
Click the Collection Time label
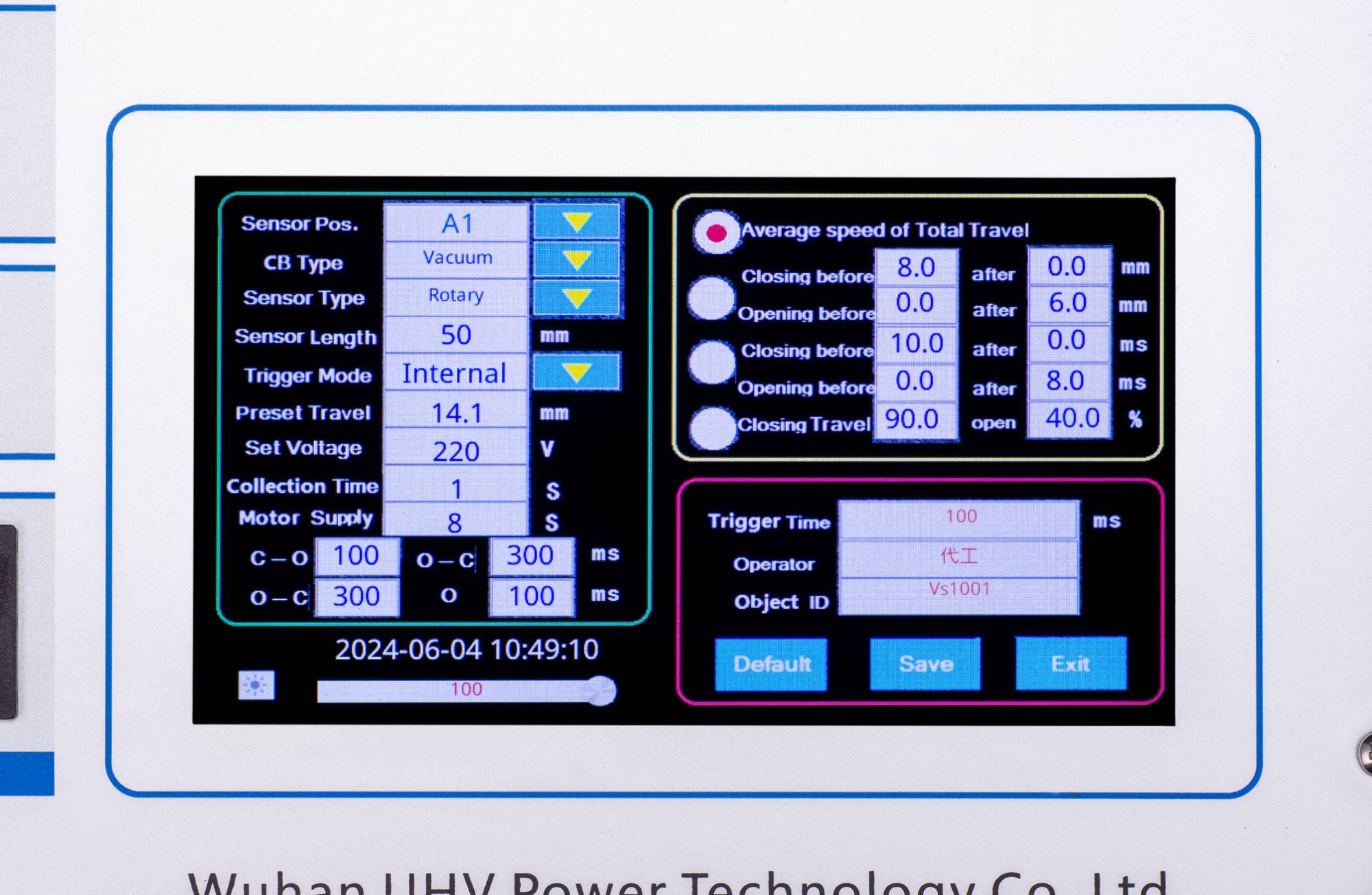point(303,486)
